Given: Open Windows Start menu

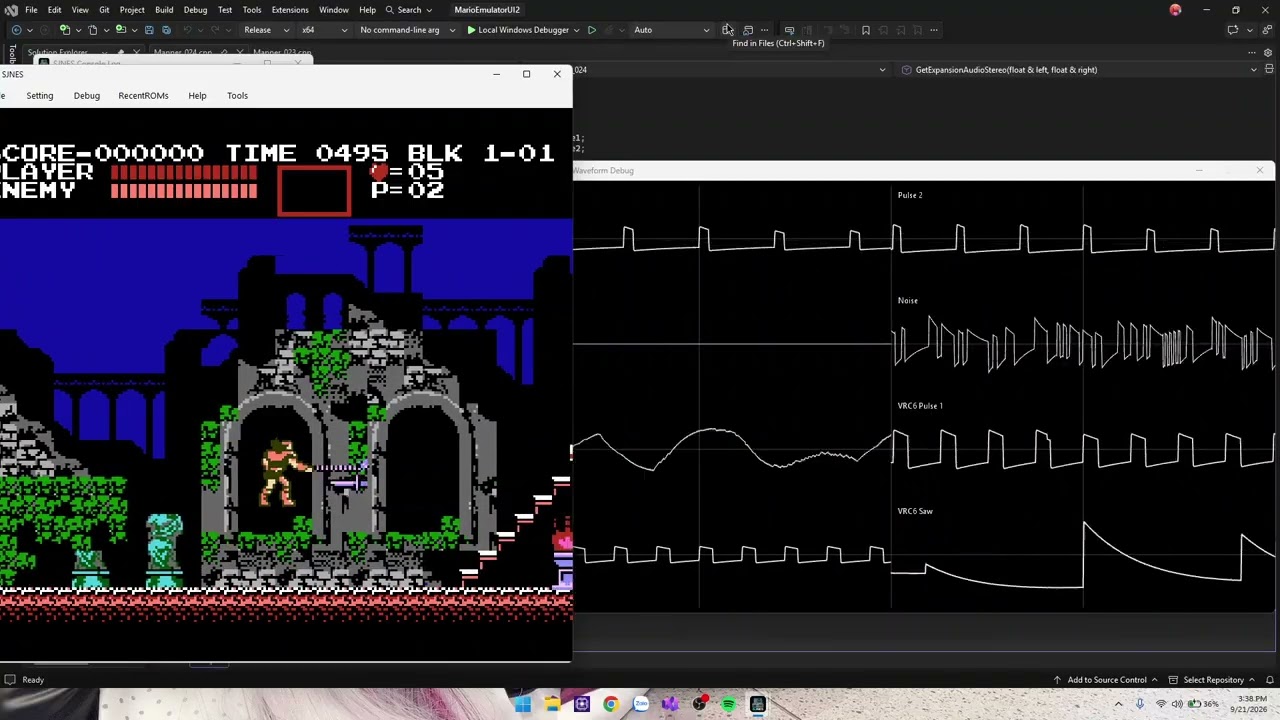Looking at the screenshot, I should point(523,704).
